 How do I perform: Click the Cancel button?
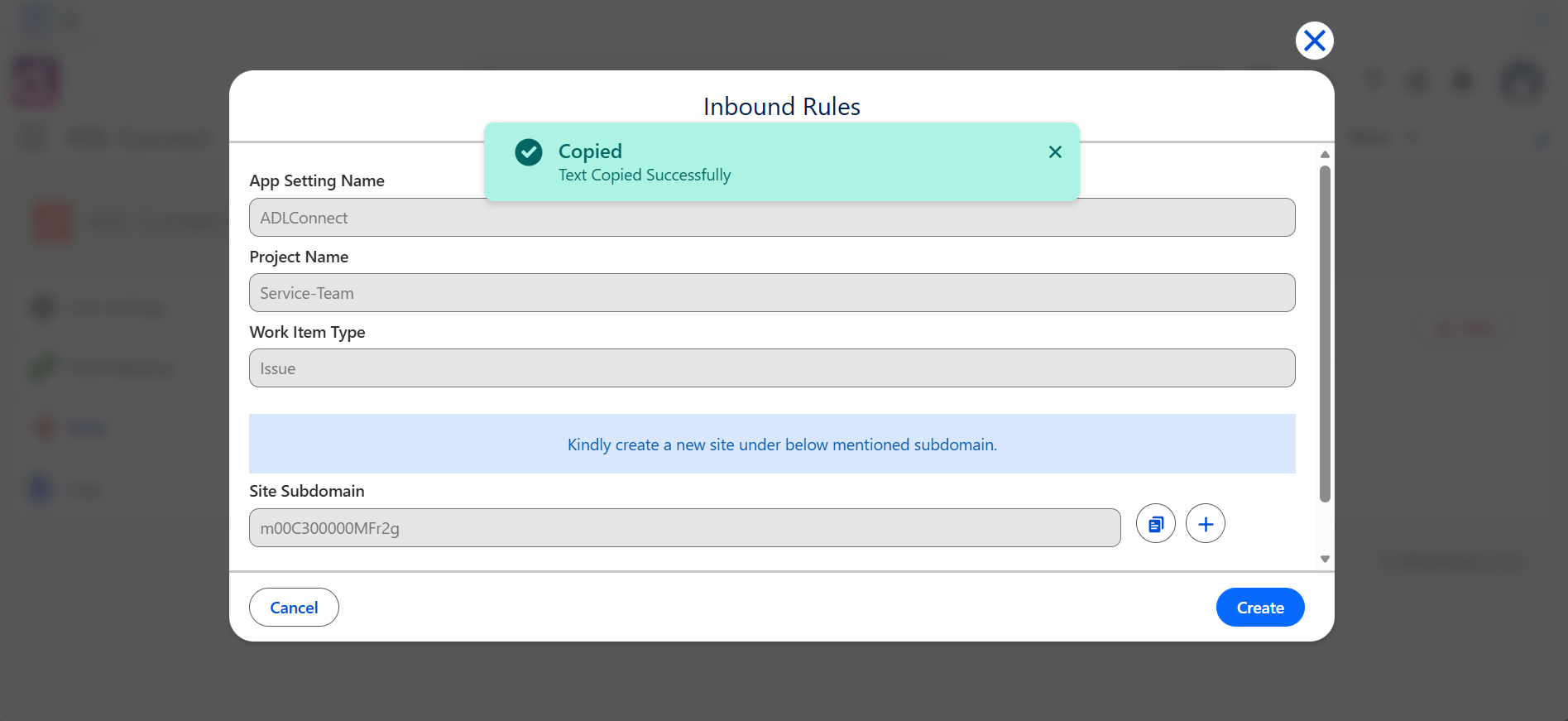point(294,608)
